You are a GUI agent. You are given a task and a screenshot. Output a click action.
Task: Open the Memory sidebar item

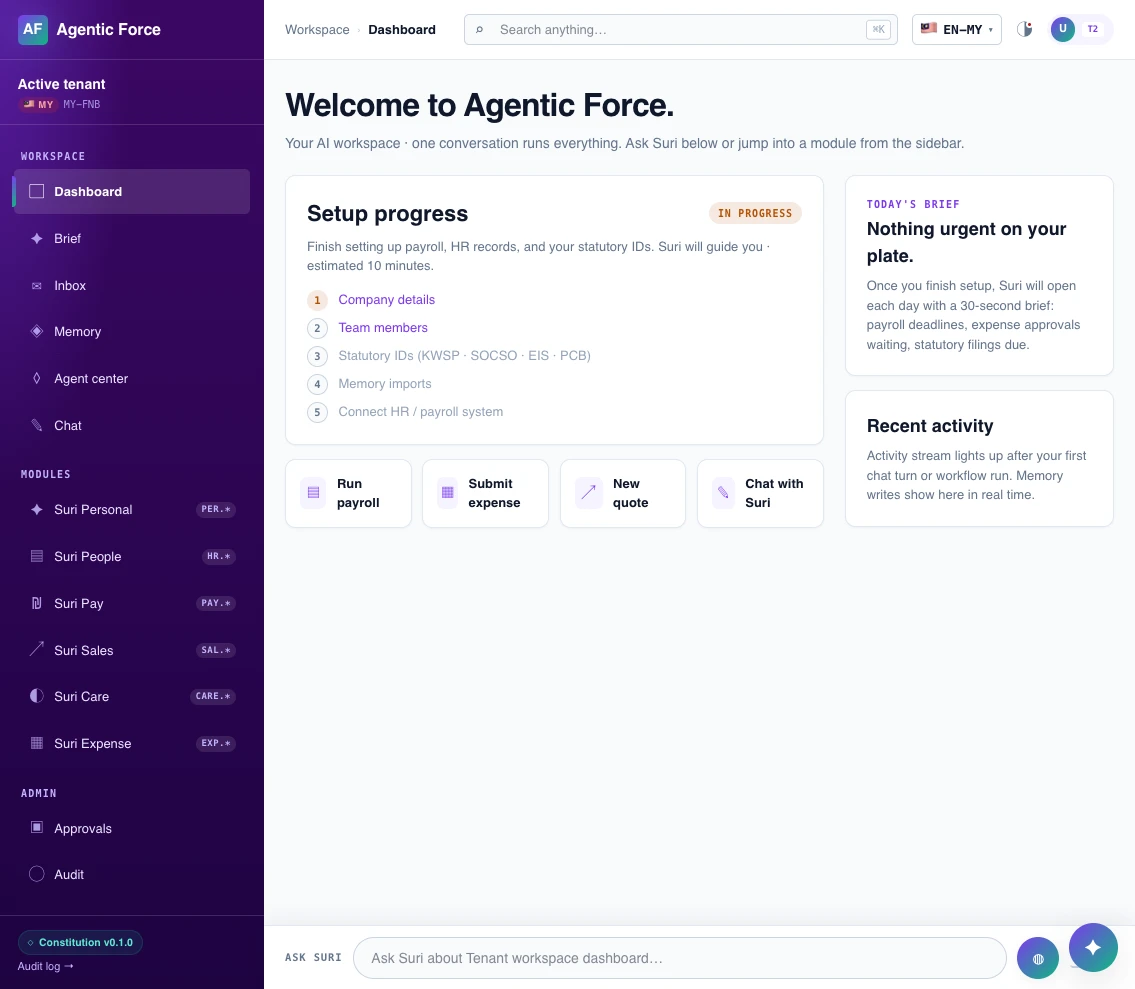(132, 332)
